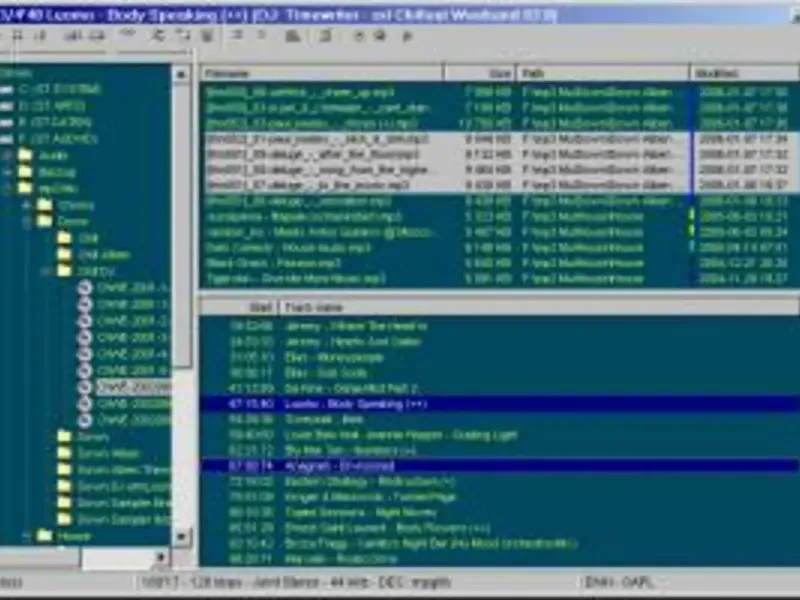Click the folder tree vertical scrollbar thumb
This screenshot has width=800, height=600.
click(x=182, y=224)
